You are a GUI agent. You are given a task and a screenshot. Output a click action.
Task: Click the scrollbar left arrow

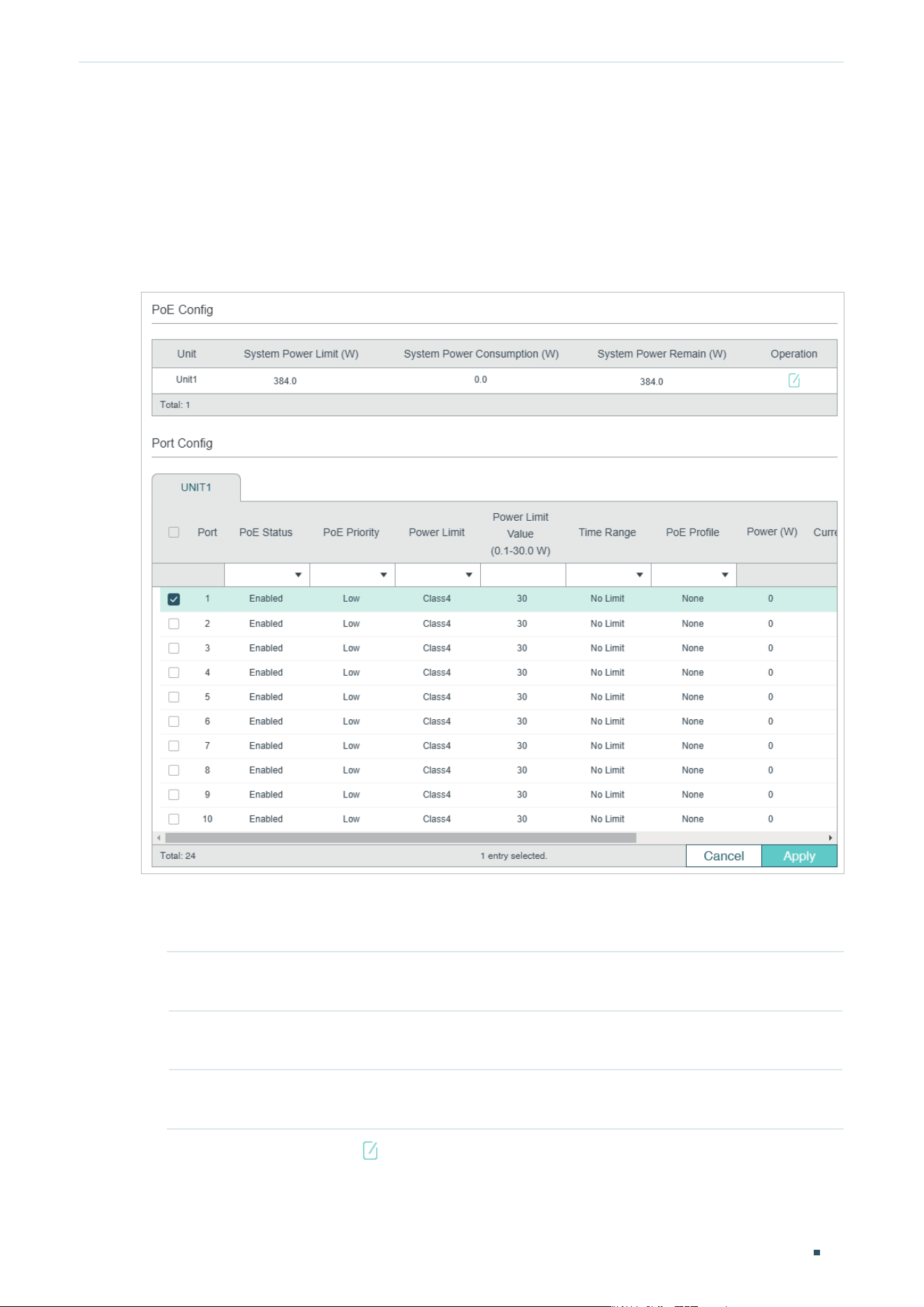[x=158, y=838]
